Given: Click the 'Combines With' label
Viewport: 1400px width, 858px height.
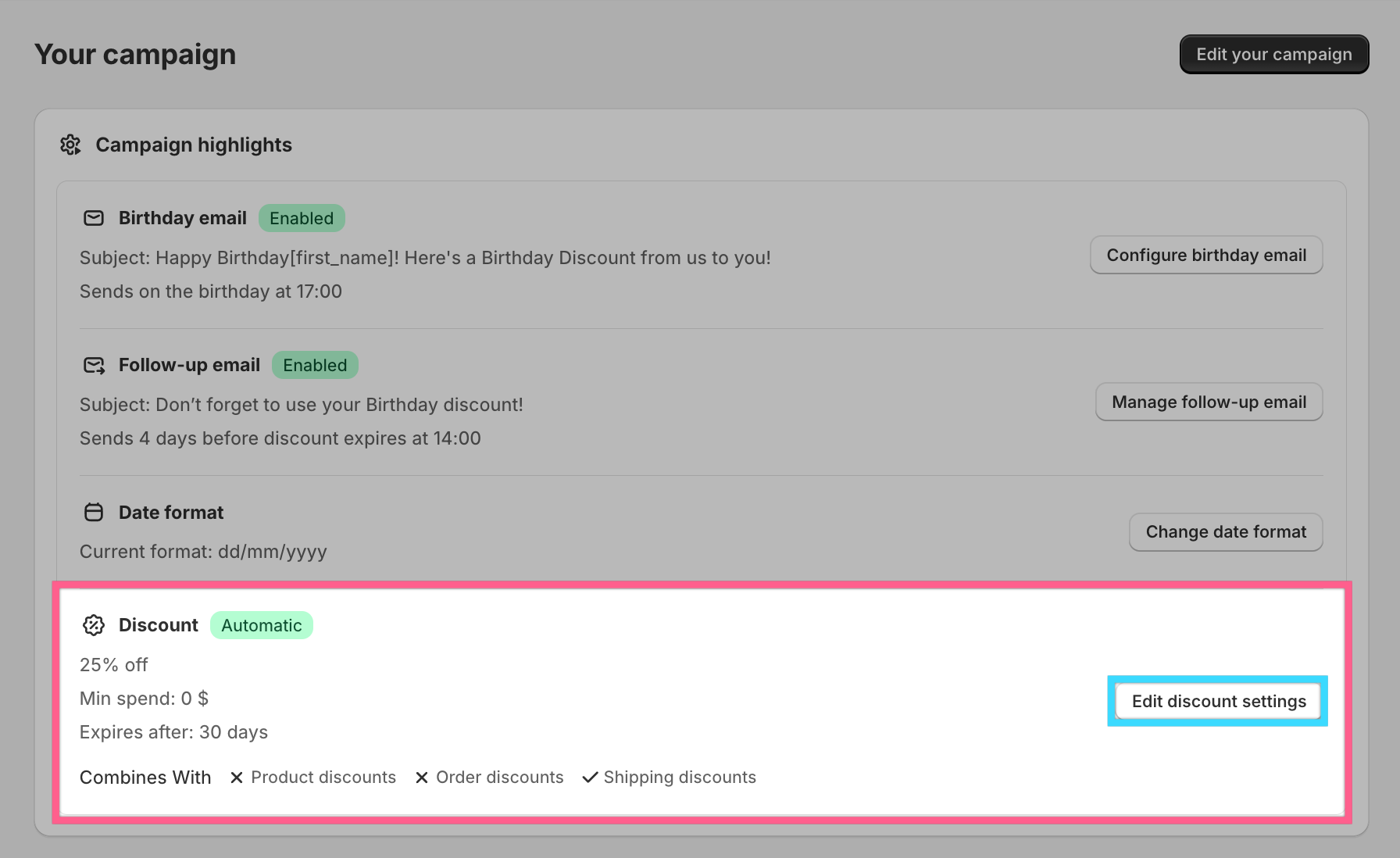Looking at the screenshot, I should (145, 778).
